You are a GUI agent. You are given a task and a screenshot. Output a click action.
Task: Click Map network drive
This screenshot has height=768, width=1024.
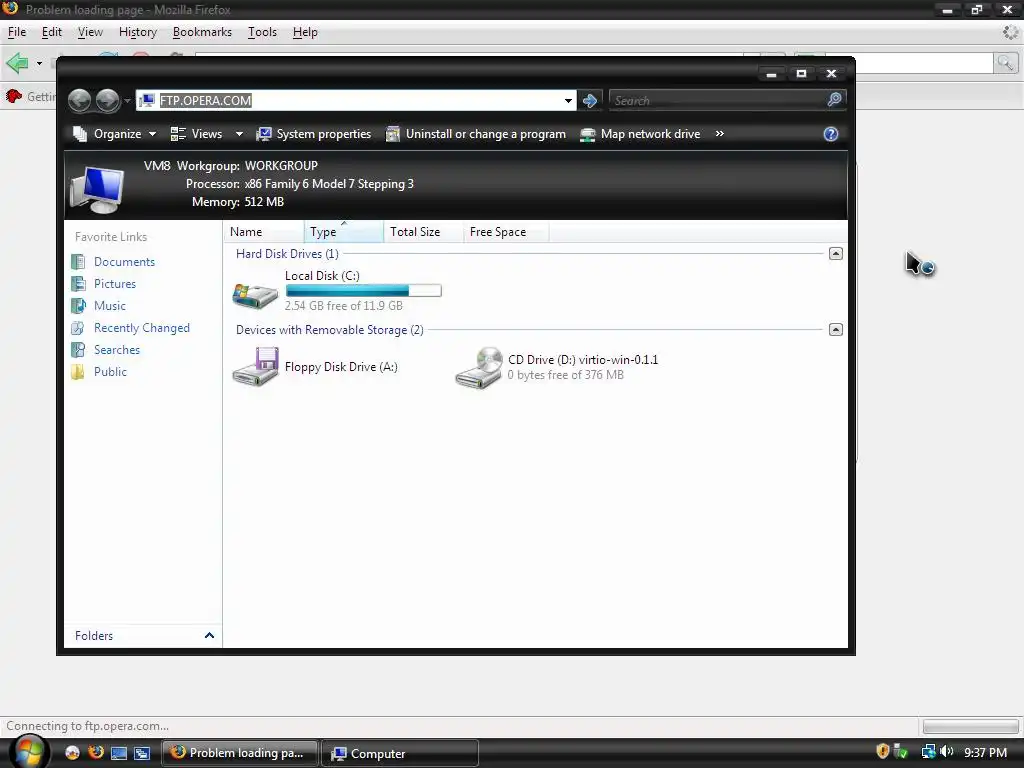[x=640, y=134]
